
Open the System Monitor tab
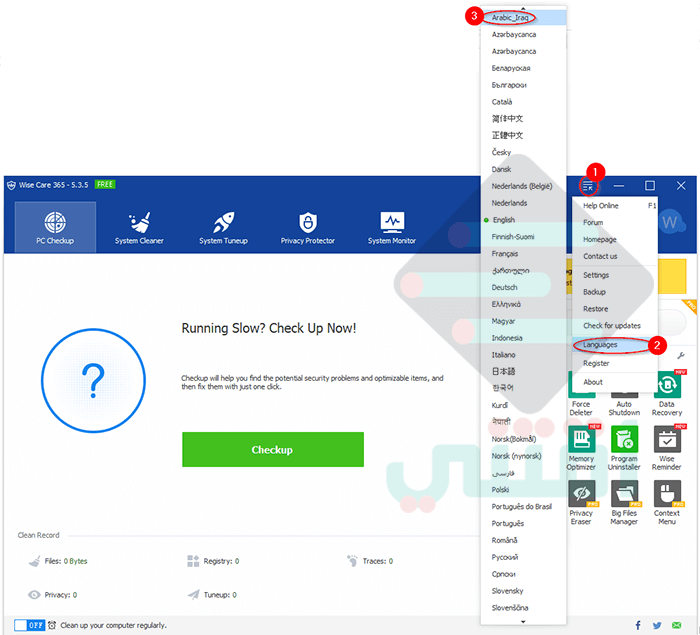[x=392, y=227]
